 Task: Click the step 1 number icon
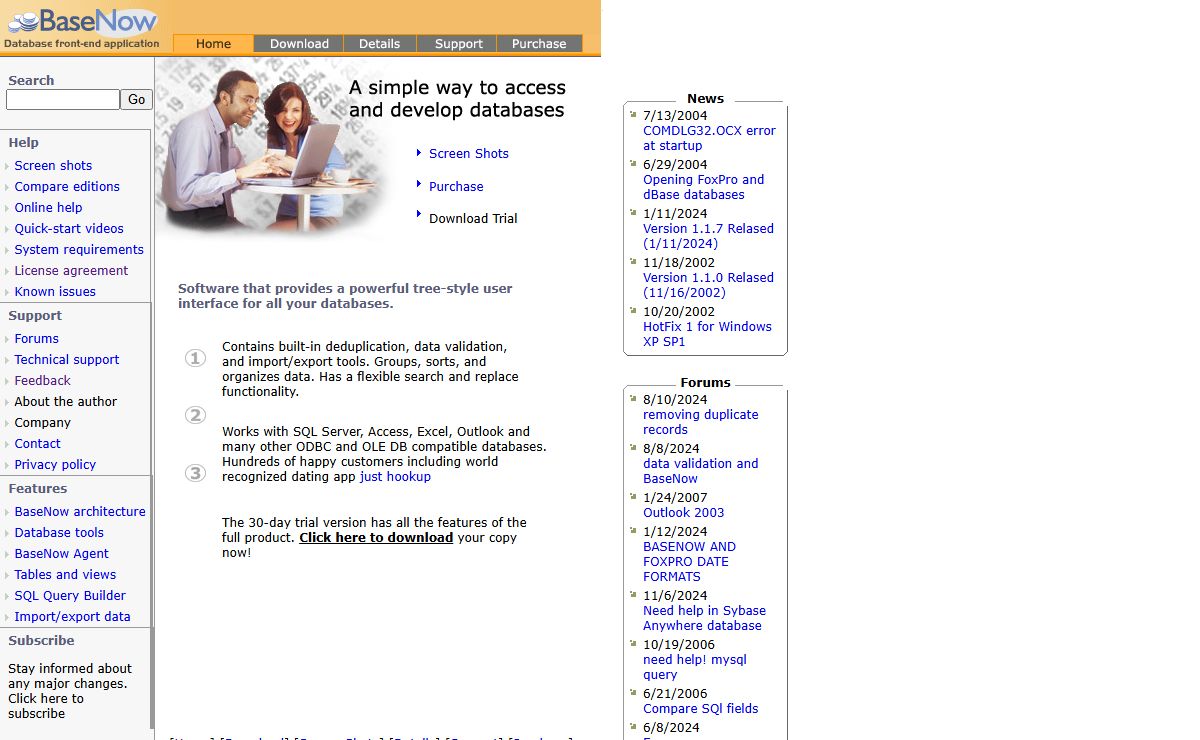(195, 358)
